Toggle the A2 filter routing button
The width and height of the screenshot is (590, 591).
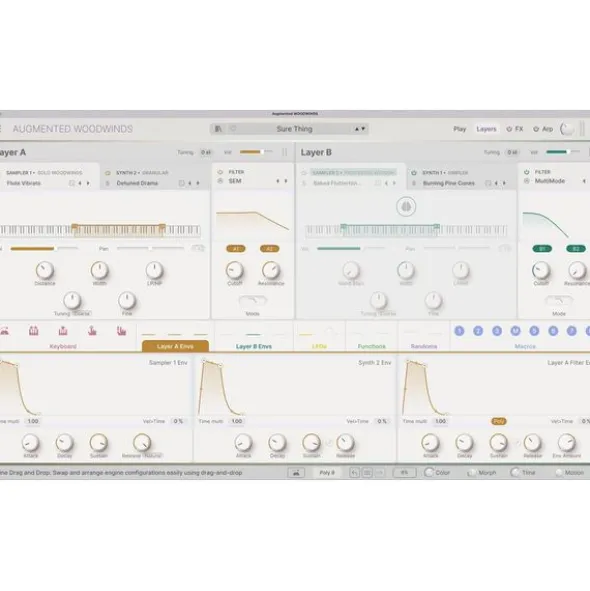(x=270, y=249)
